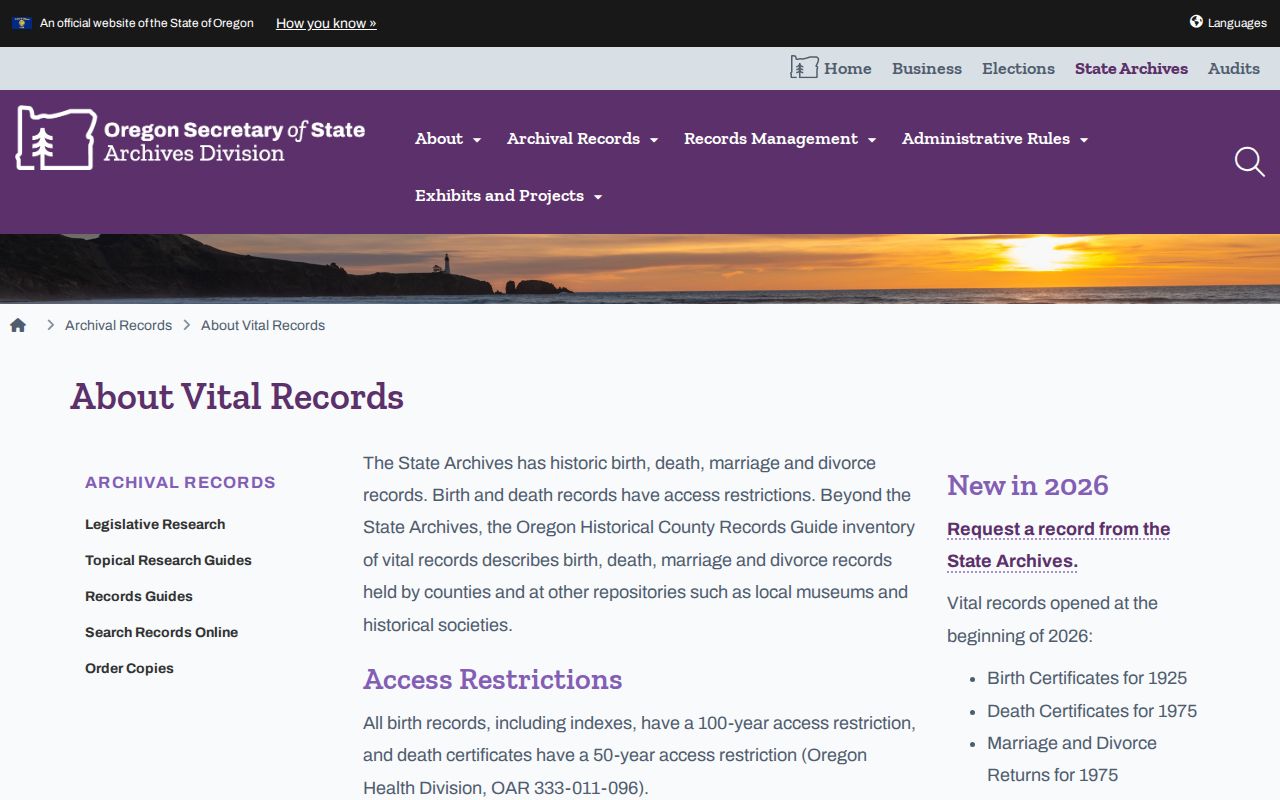This screenshot has height=800, width=1280.
Task: Click the 'New in 2026' heading
Action: tap(1028, 486)
